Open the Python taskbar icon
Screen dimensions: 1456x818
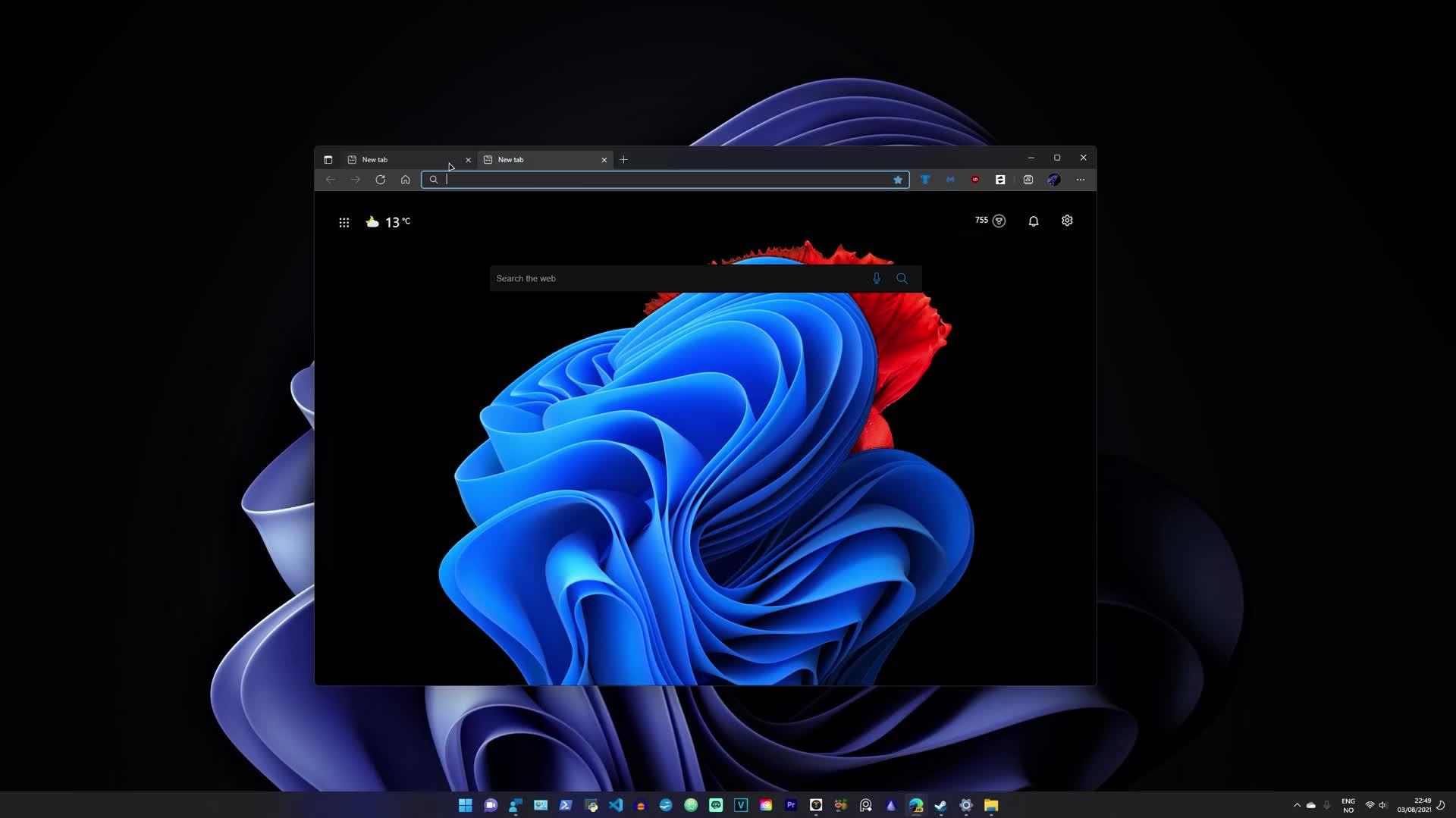[591, 805]
